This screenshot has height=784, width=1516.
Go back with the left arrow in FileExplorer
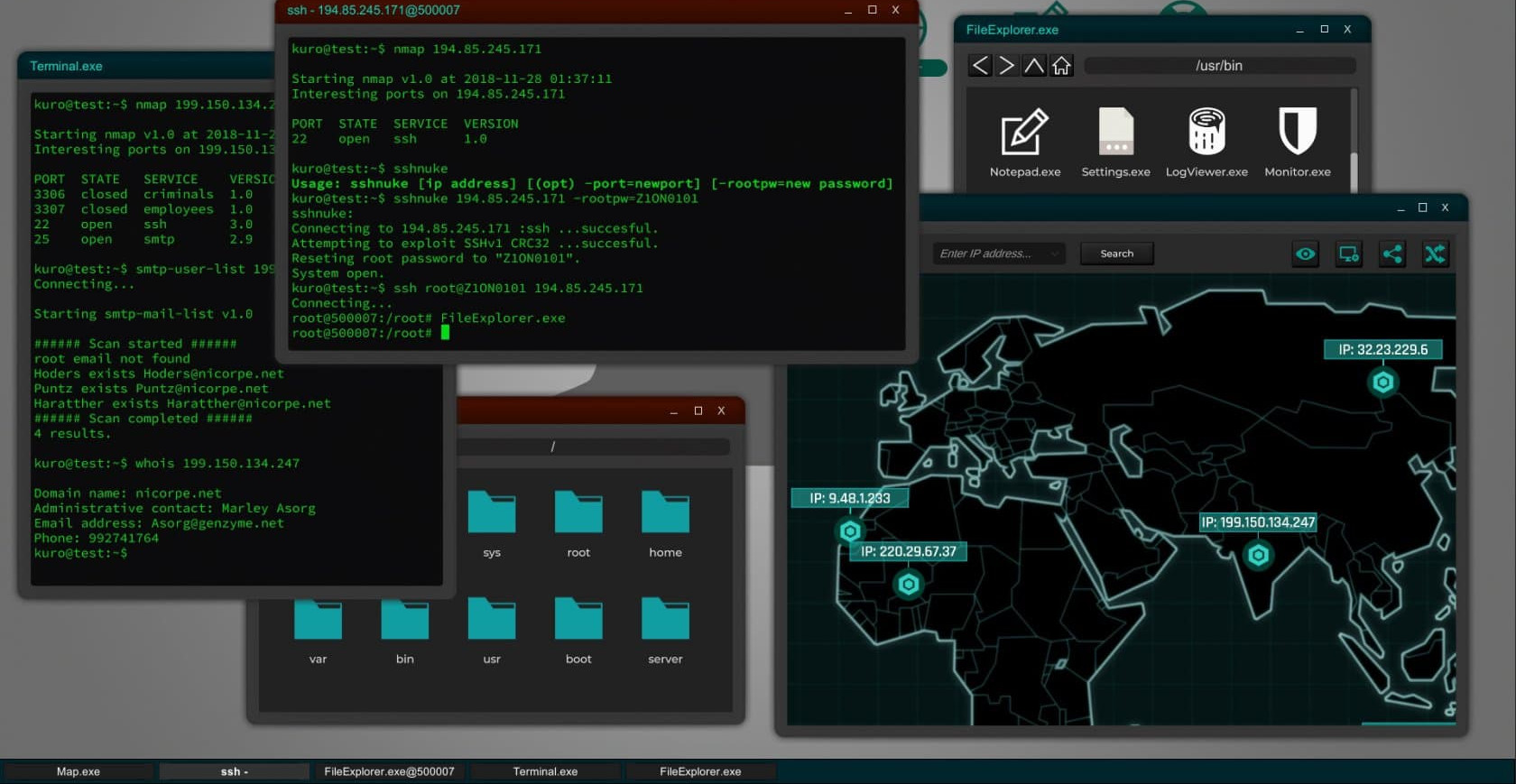click(980, 66)
